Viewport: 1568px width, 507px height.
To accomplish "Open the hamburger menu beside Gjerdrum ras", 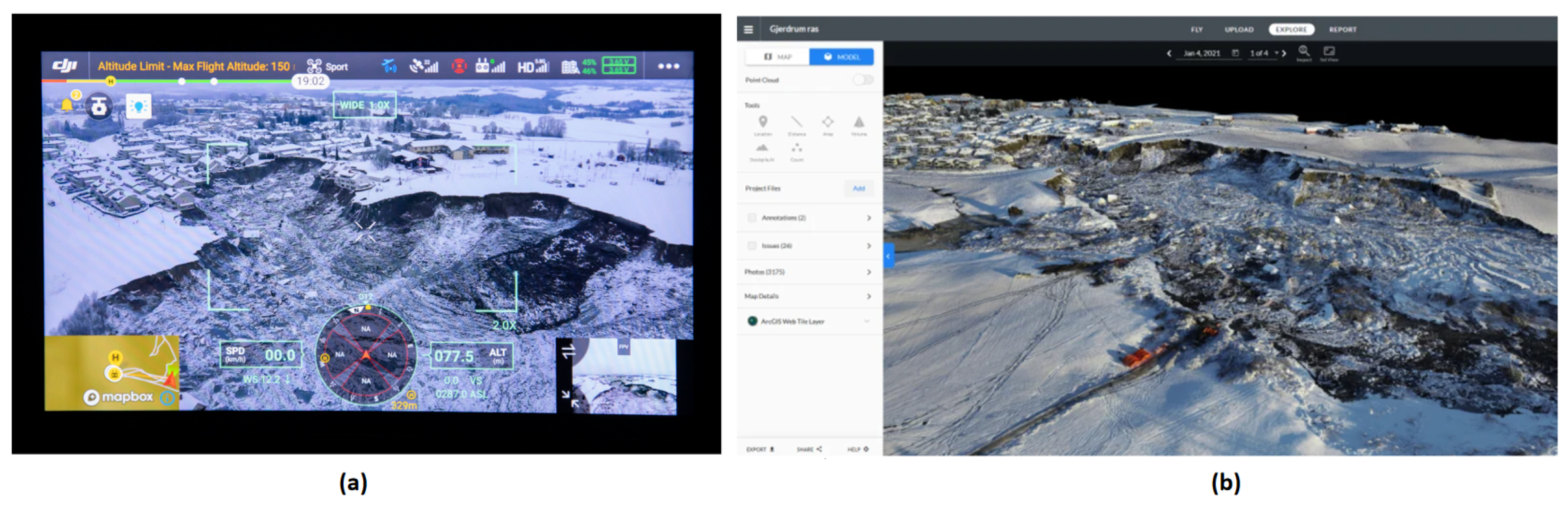I will pos(748,29).
